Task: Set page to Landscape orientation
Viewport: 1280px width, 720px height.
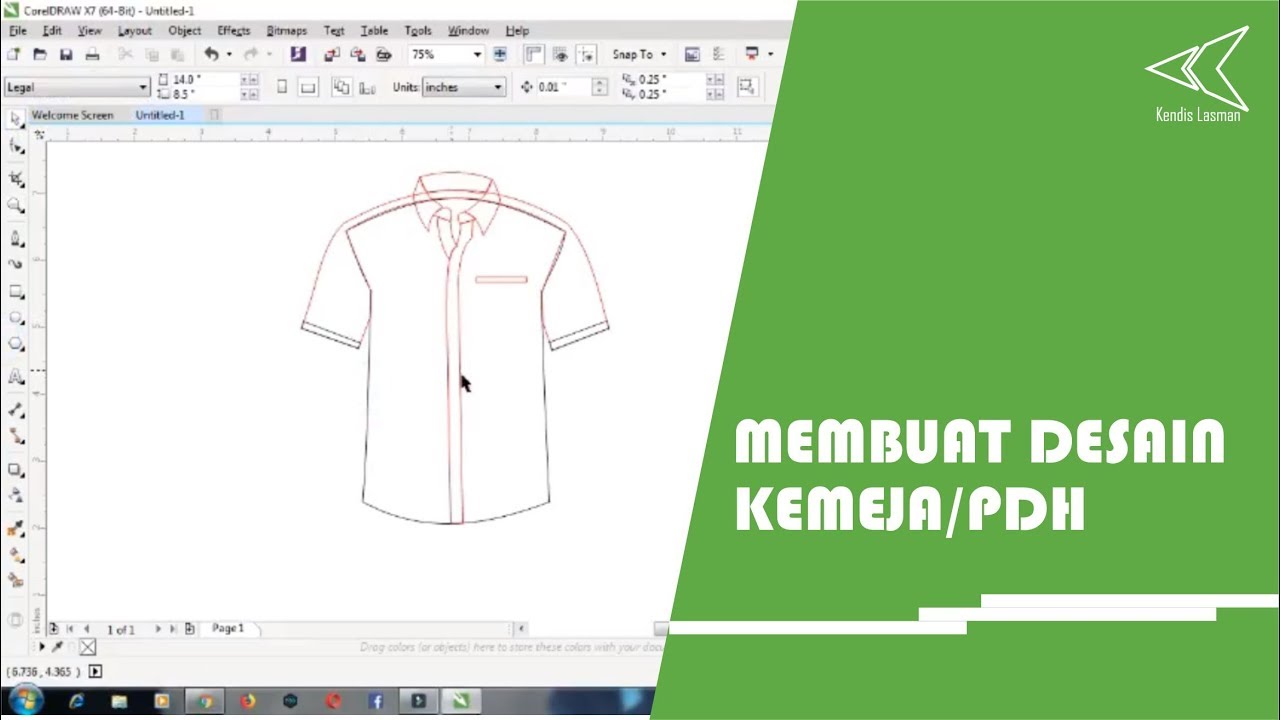Action: tap(308, 87)
